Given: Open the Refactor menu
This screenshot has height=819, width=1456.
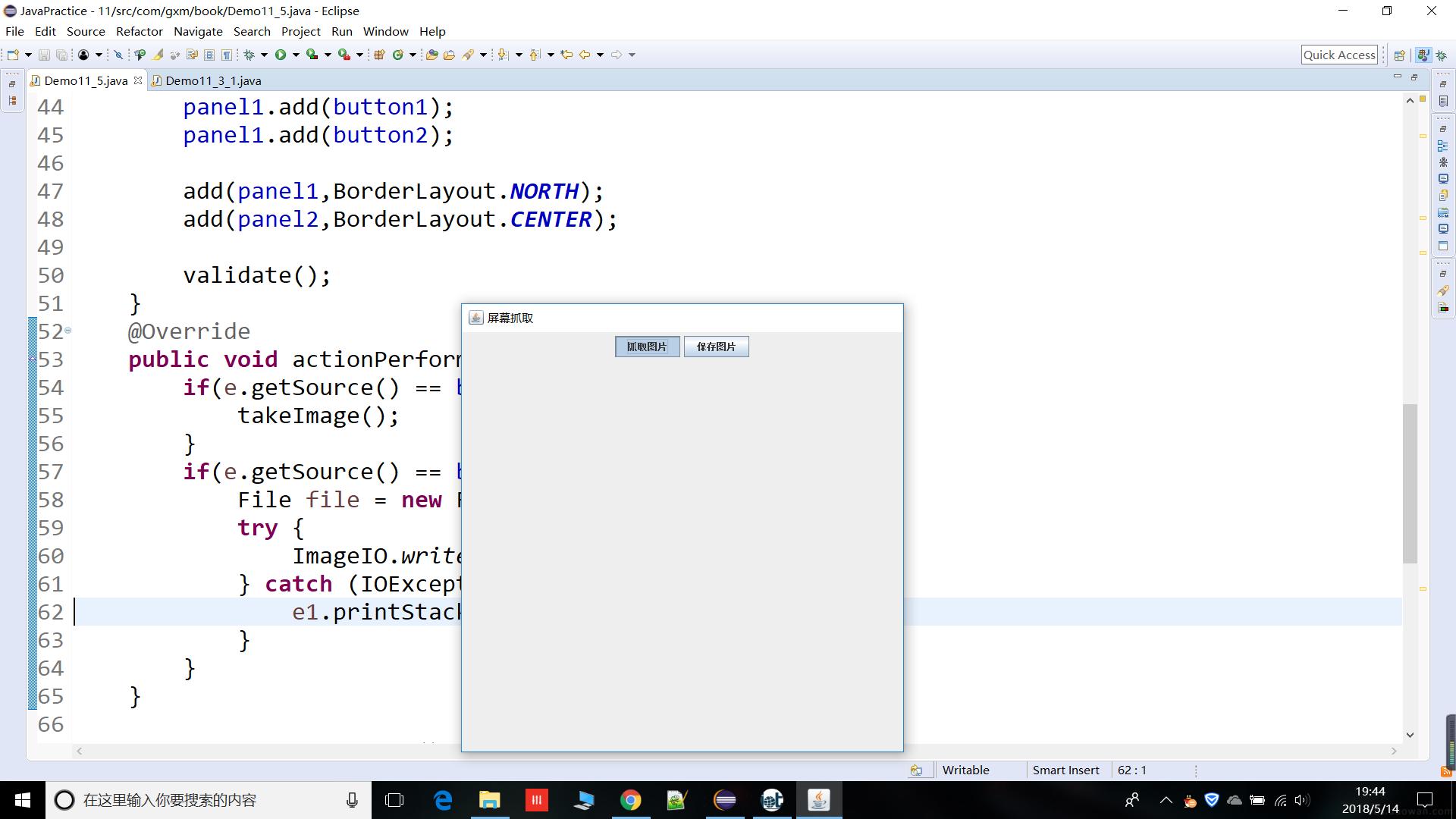Looking at the screenshot, I should point(139,31).
